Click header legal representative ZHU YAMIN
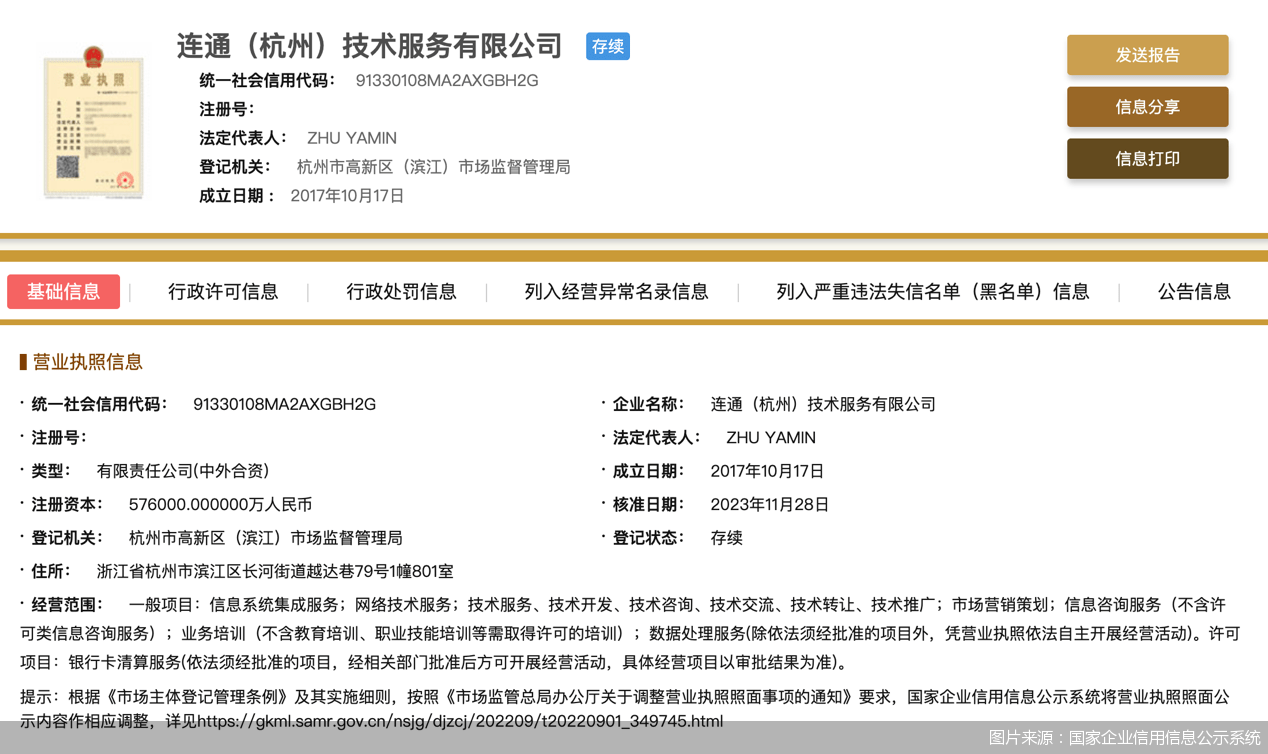This screenshot has width=1268, height=754. (x=352, y=138)
